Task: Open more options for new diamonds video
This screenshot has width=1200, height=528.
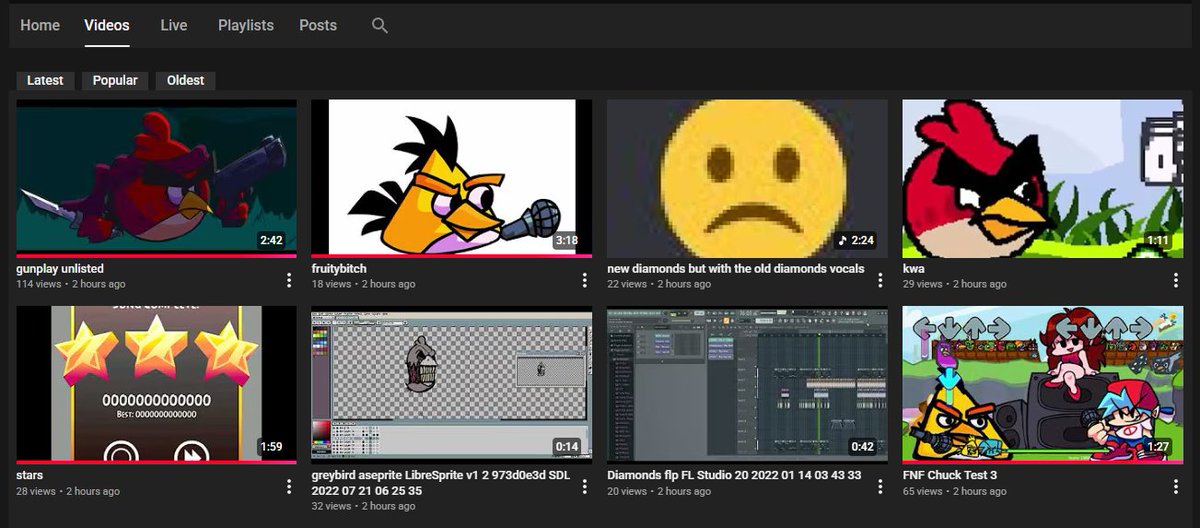Action: 880,279
